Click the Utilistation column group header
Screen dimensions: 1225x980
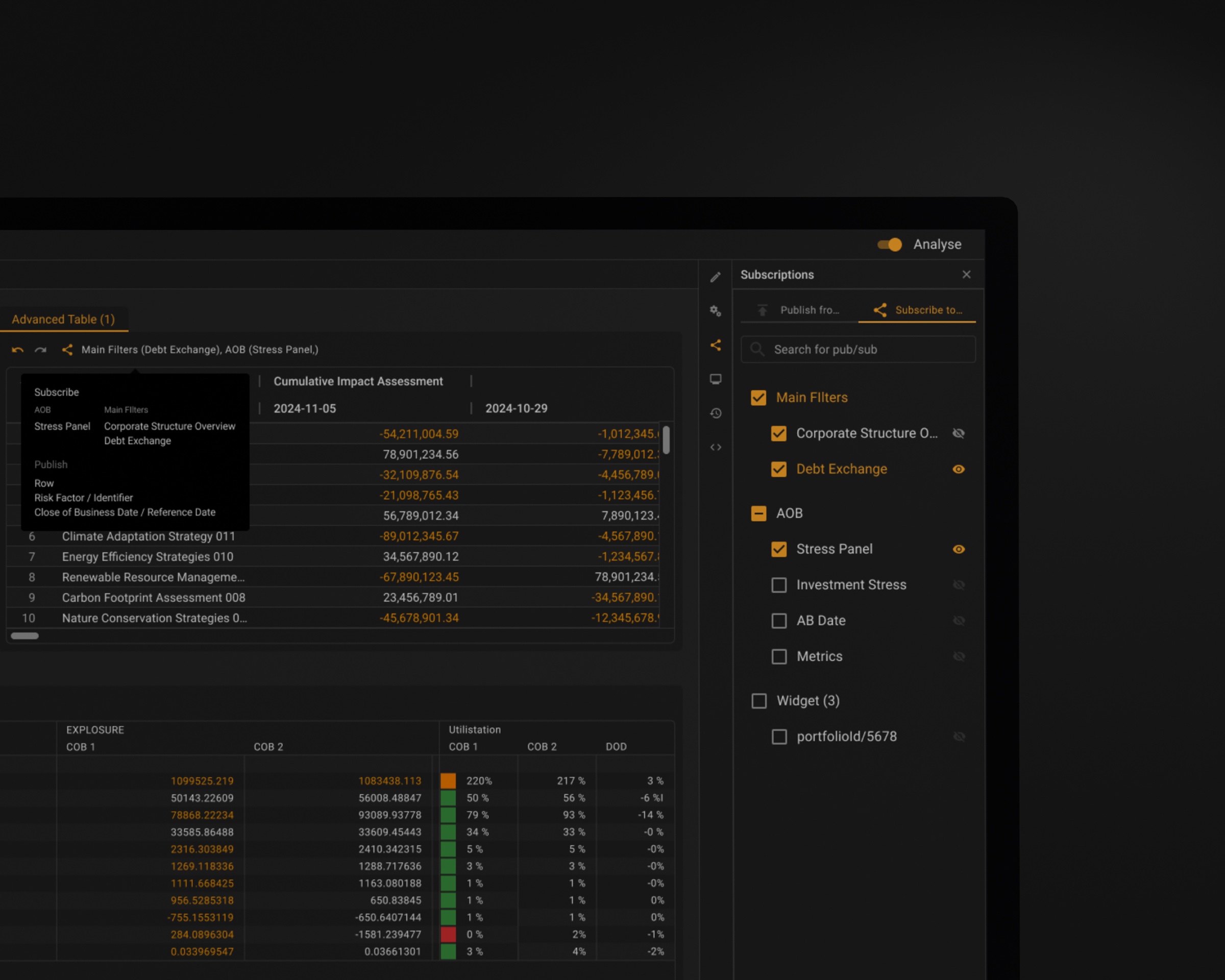click(474, 730)
